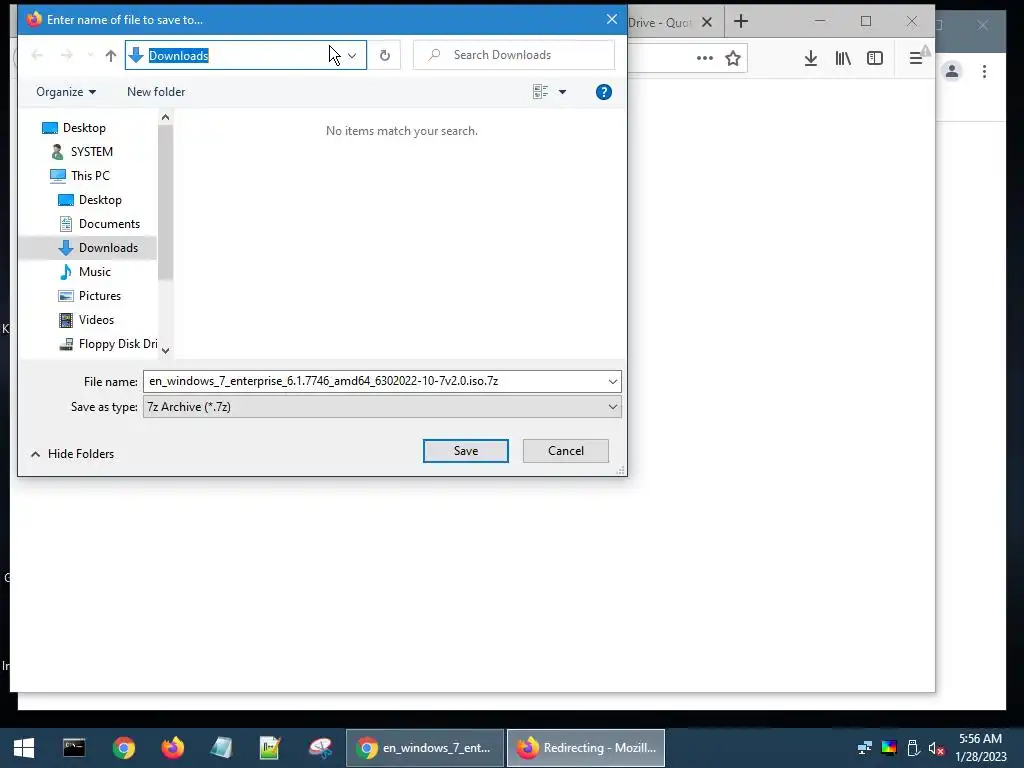
Task: Open Firefox downloads arrow icon
Action: point(810,58)
